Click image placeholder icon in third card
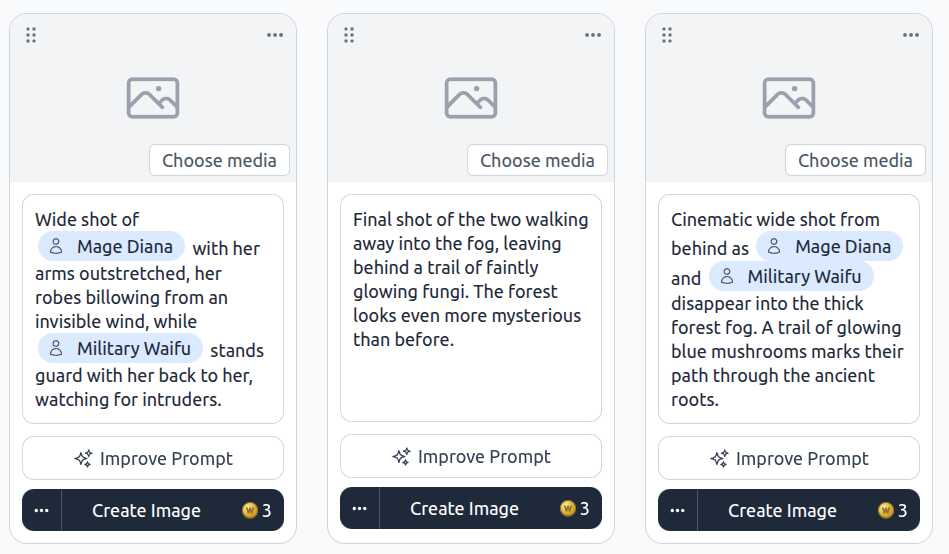 point(789,97)
